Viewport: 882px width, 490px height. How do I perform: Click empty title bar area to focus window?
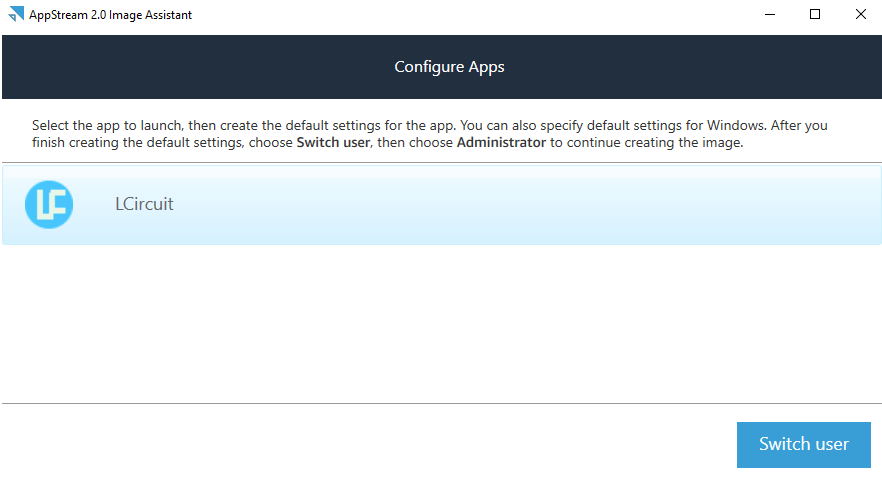450,15
